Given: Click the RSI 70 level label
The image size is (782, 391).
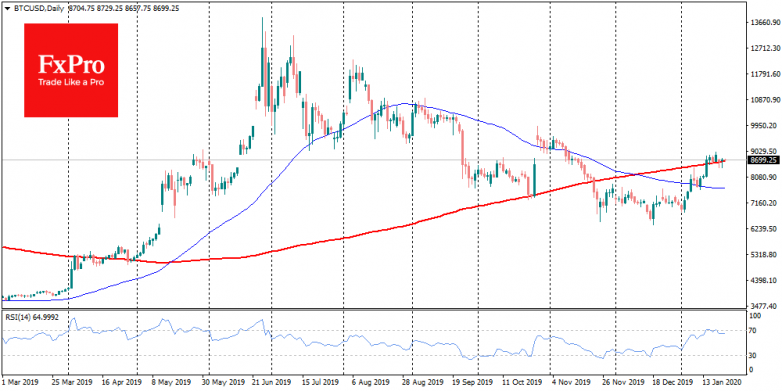Looking at the screenshot, I should [754, 331].
